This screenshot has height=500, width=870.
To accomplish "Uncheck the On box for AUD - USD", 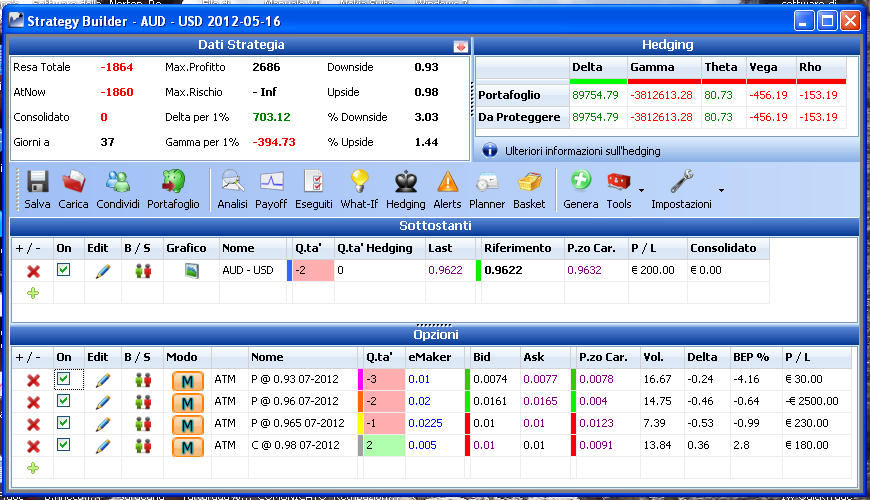I will click(63, 270).
